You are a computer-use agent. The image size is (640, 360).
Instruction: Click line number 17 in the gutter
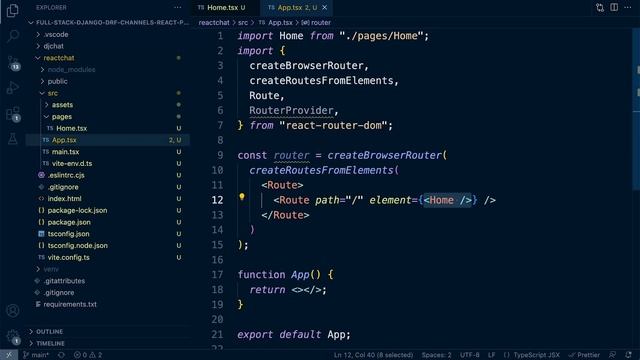coord(217,275)
